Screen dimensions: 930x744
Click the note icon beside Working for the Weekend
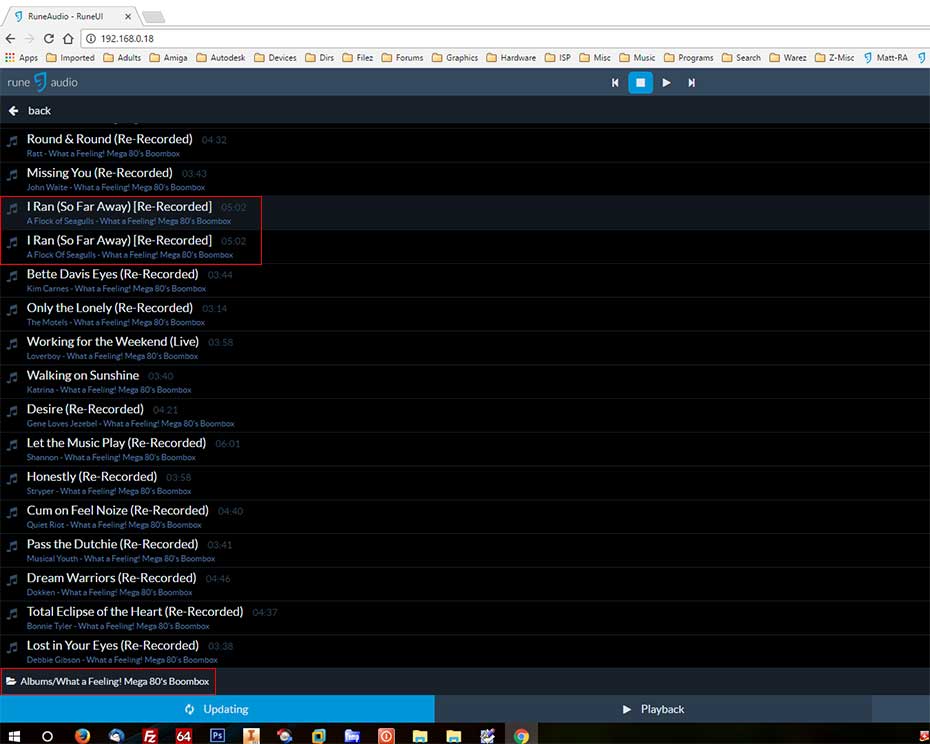coord(12,345)
